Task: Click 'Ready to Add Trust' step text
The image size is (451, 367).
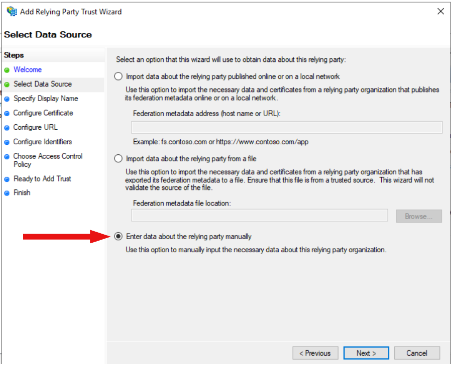Action: (42, 179)
